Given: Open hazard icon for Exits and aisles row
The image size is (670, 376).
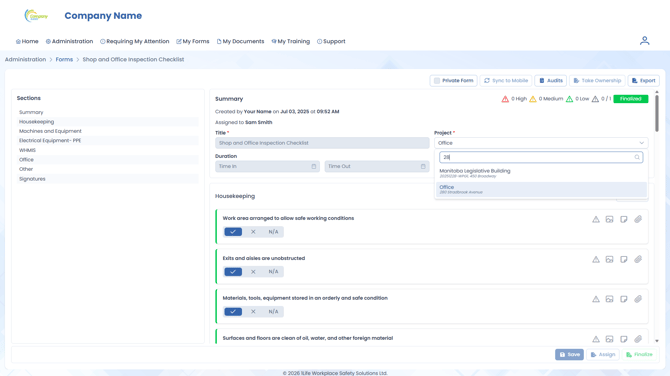Looking at the screenshot, I should tap(596, 259).
